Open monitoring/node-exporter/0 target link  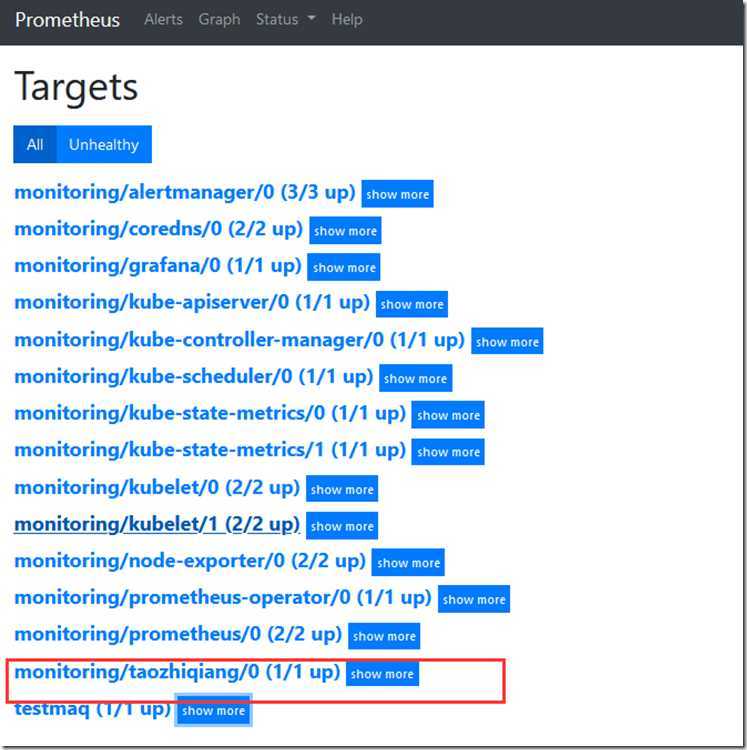tap(190, 561)
